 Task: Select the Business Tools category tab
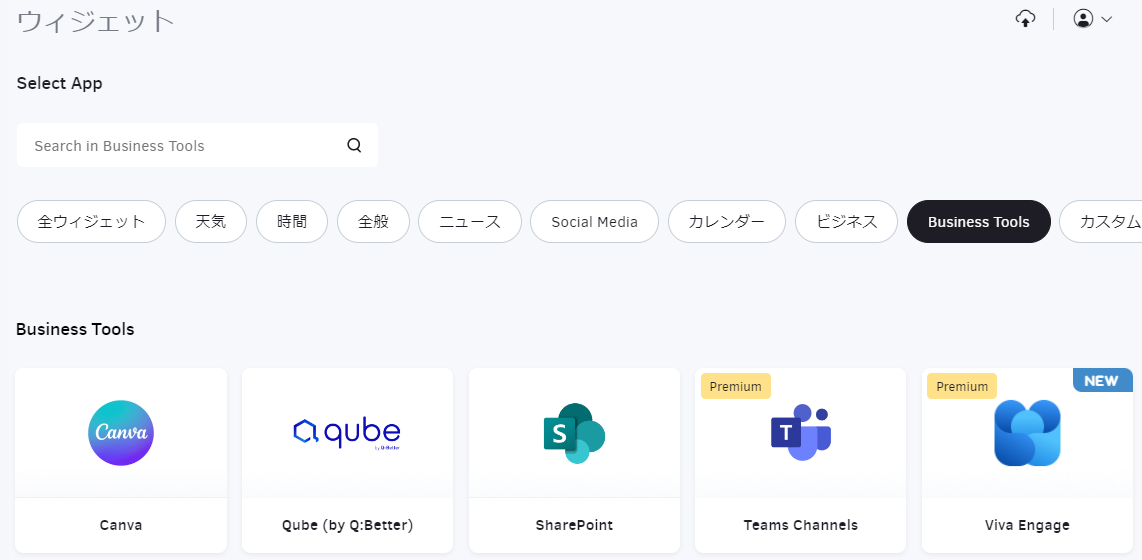pyautogui.click(x=979, y=221)
